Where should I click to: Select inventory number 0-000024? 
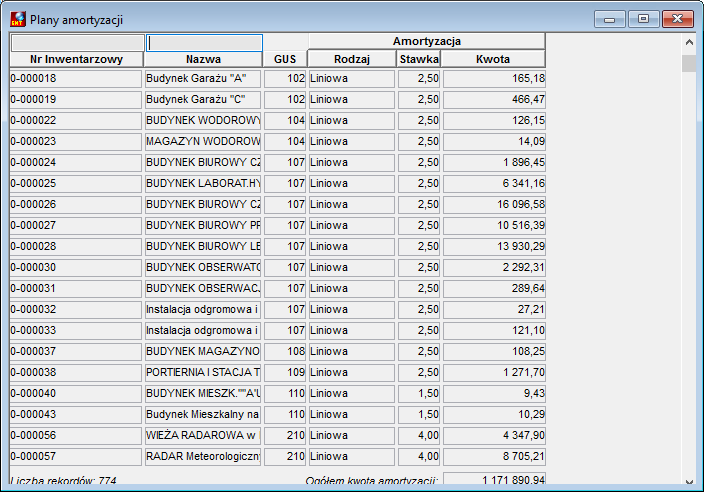click(76, 163)
